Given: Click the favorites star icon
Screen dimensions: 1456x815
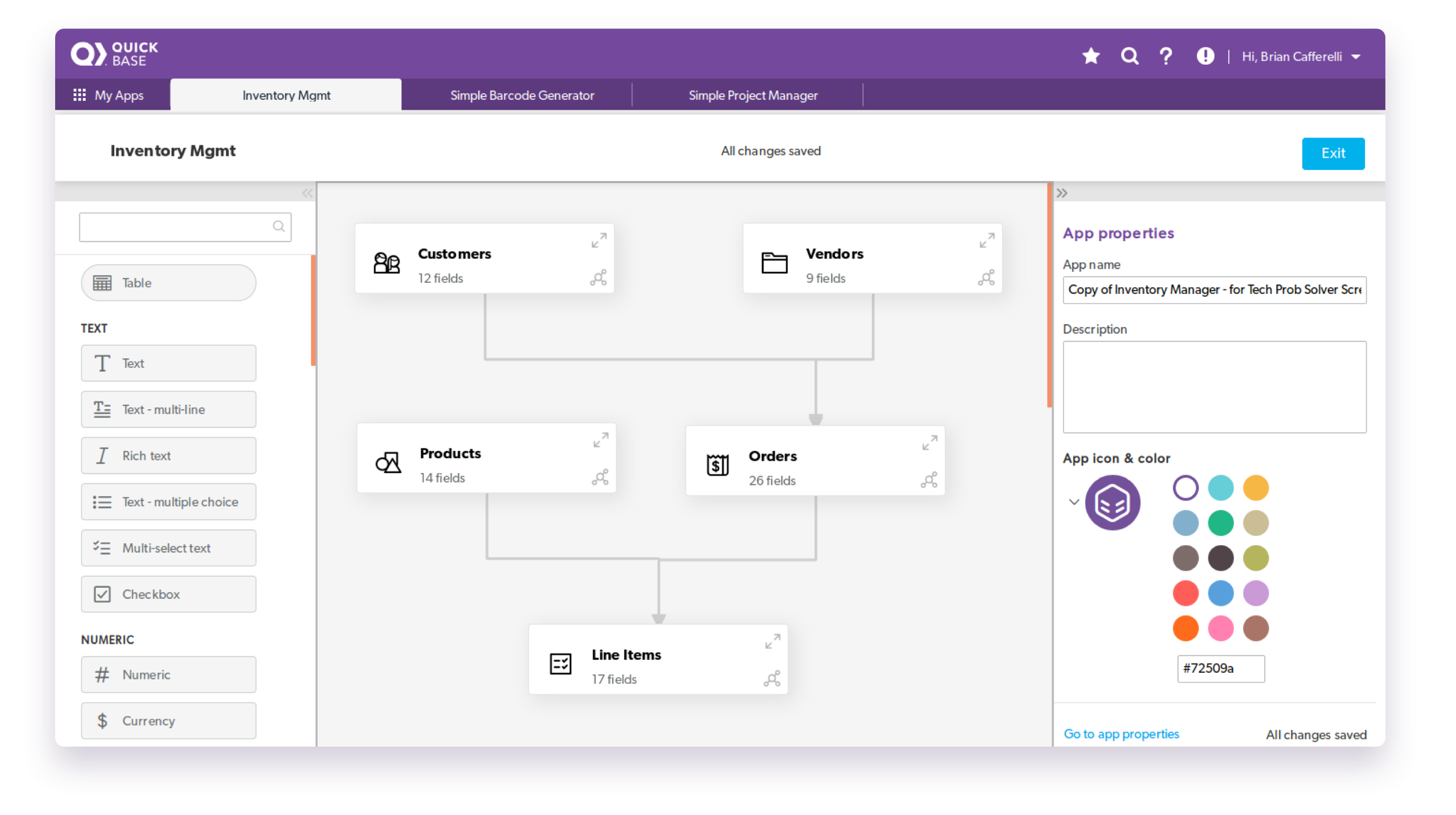Looking at the screenshot, I should [x=1091, y=56].
